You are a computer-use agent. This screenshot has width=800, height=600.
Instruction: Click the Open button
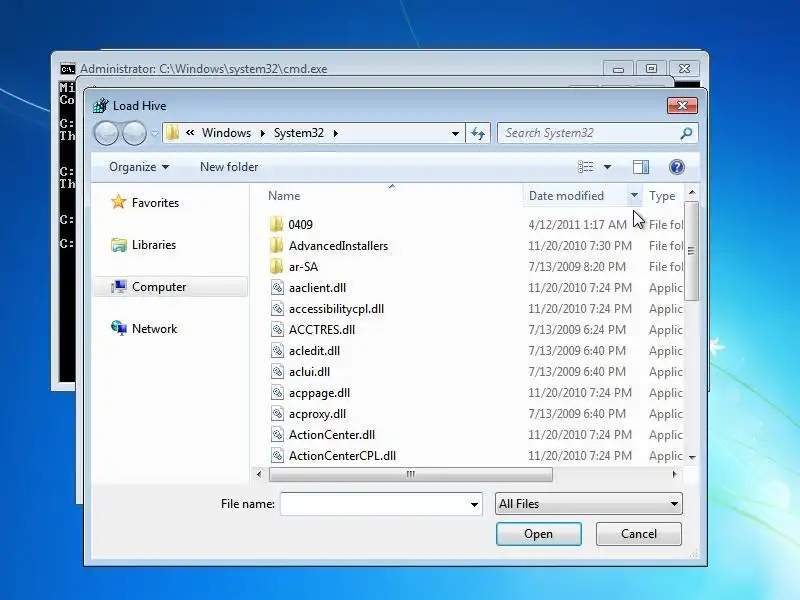539,534
